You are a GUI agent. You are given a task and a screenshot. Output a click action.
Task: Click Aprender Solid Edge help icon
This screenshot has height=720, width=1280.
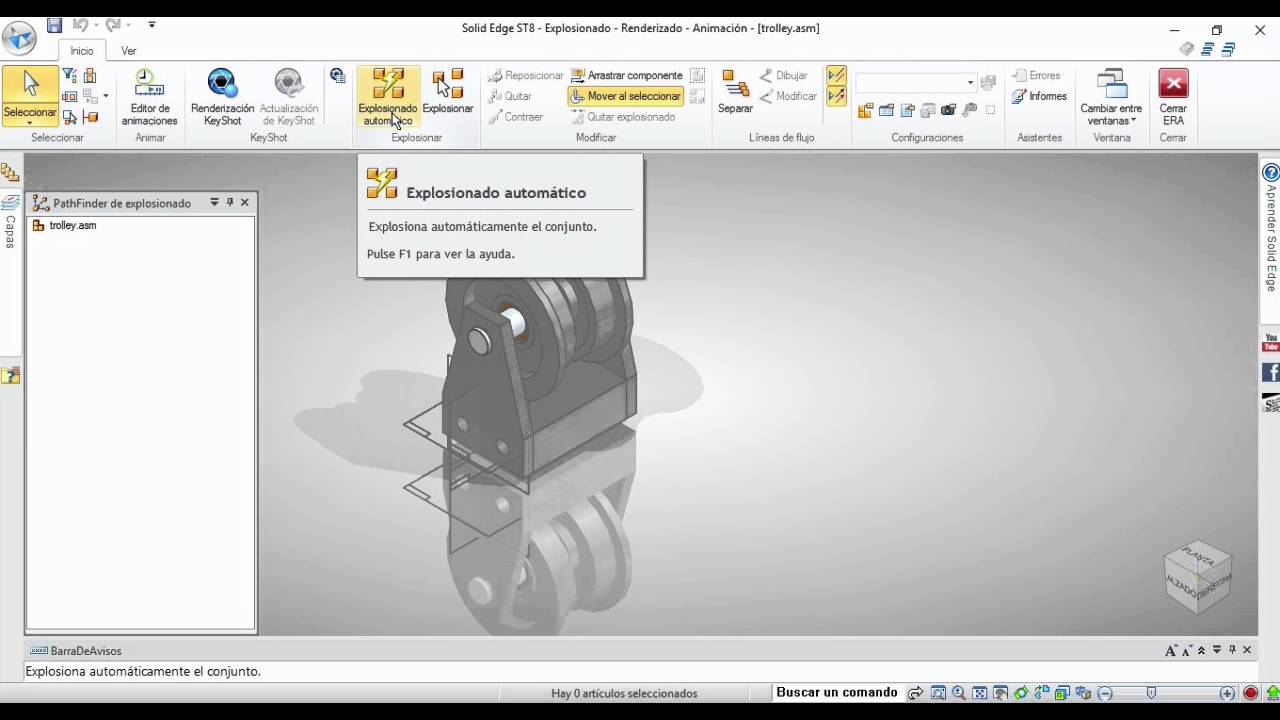pyautogui.click(x=1271, y=173)
